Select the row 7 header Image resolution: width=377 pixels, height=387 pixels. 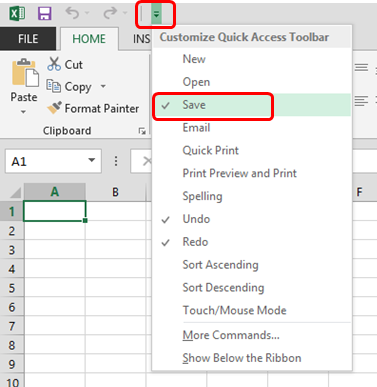click(12, 326)
